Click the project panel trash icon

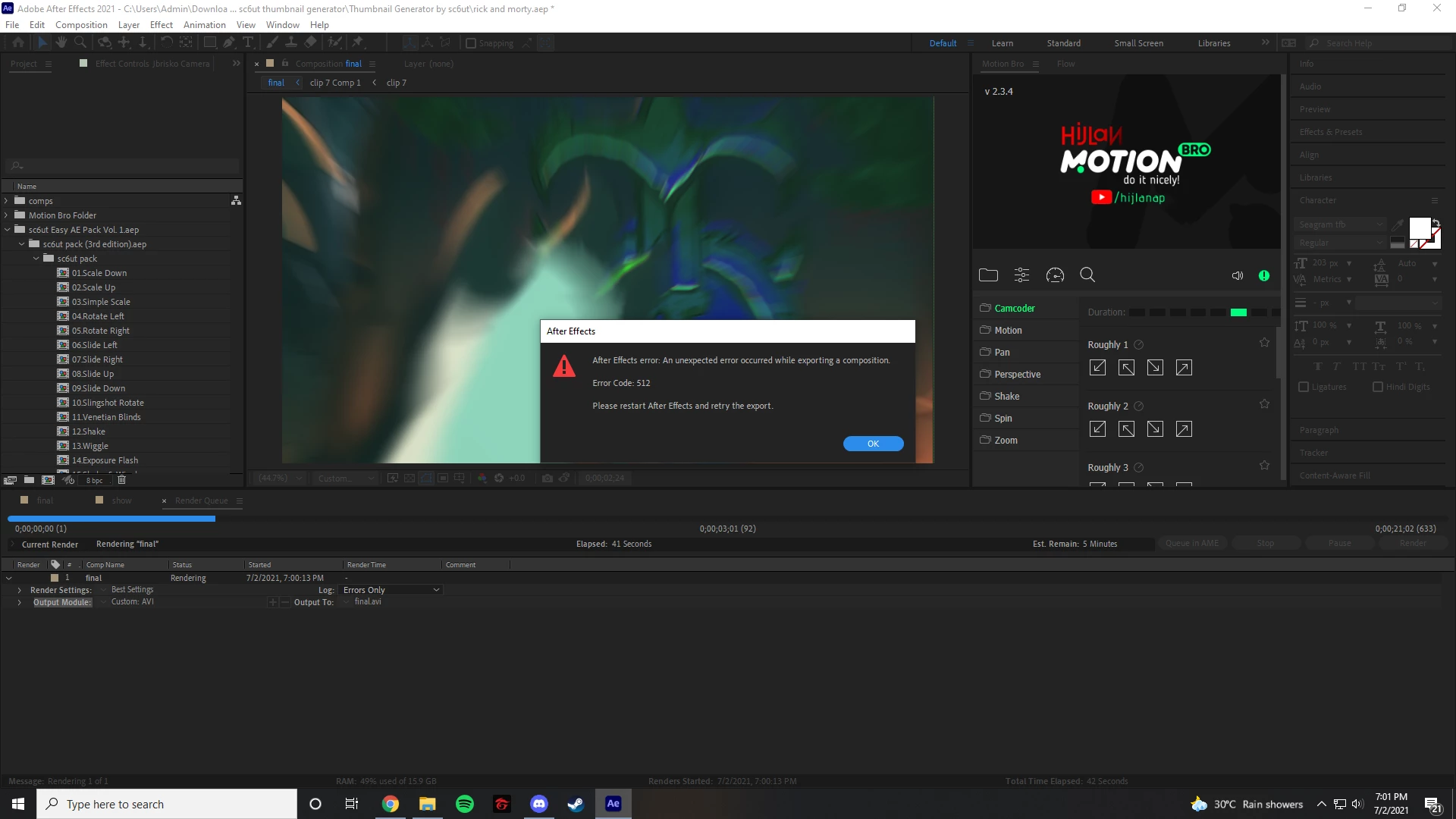tap(121, 480)
